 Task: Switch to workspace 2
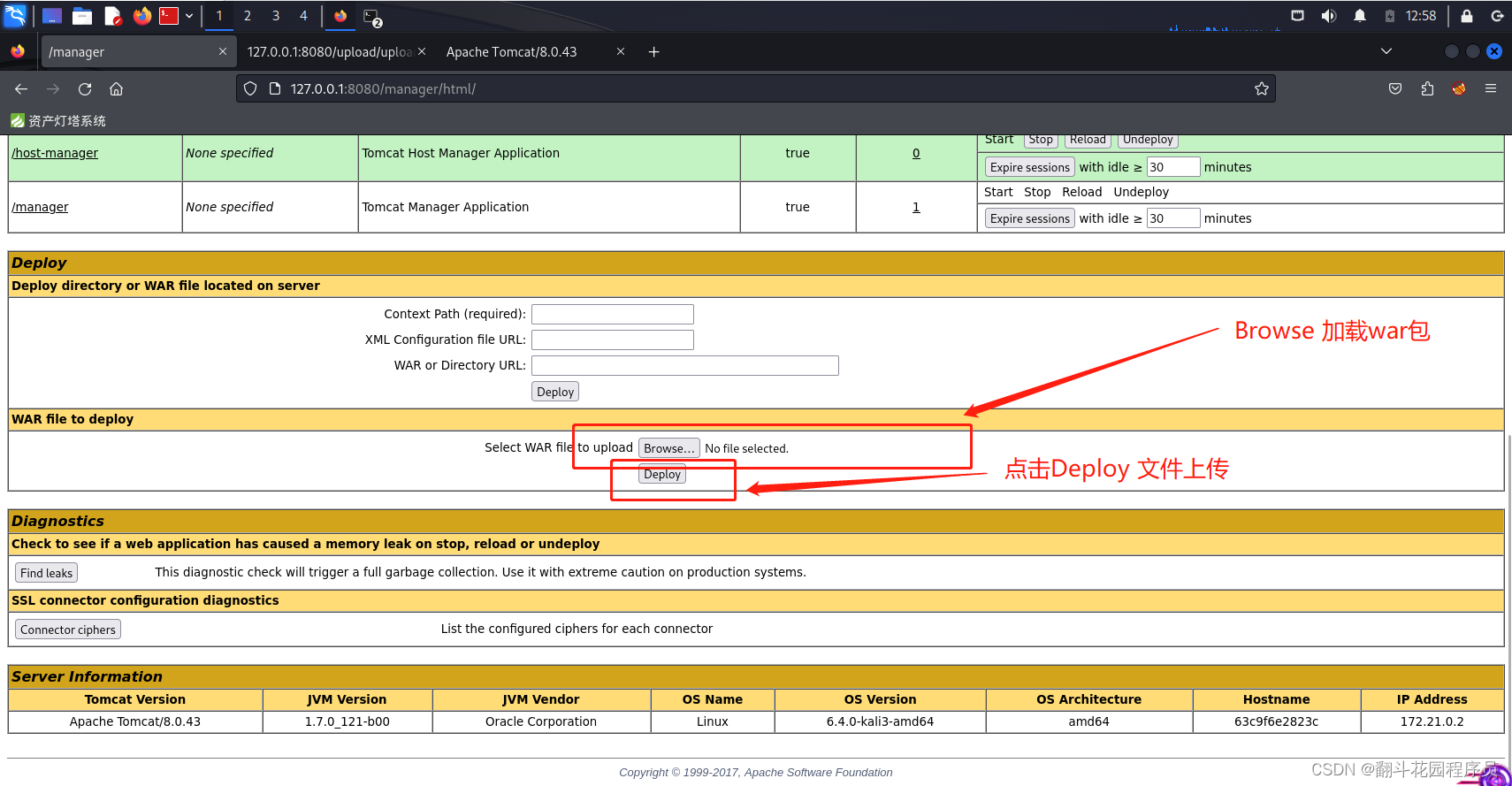(x=248, y=16)
